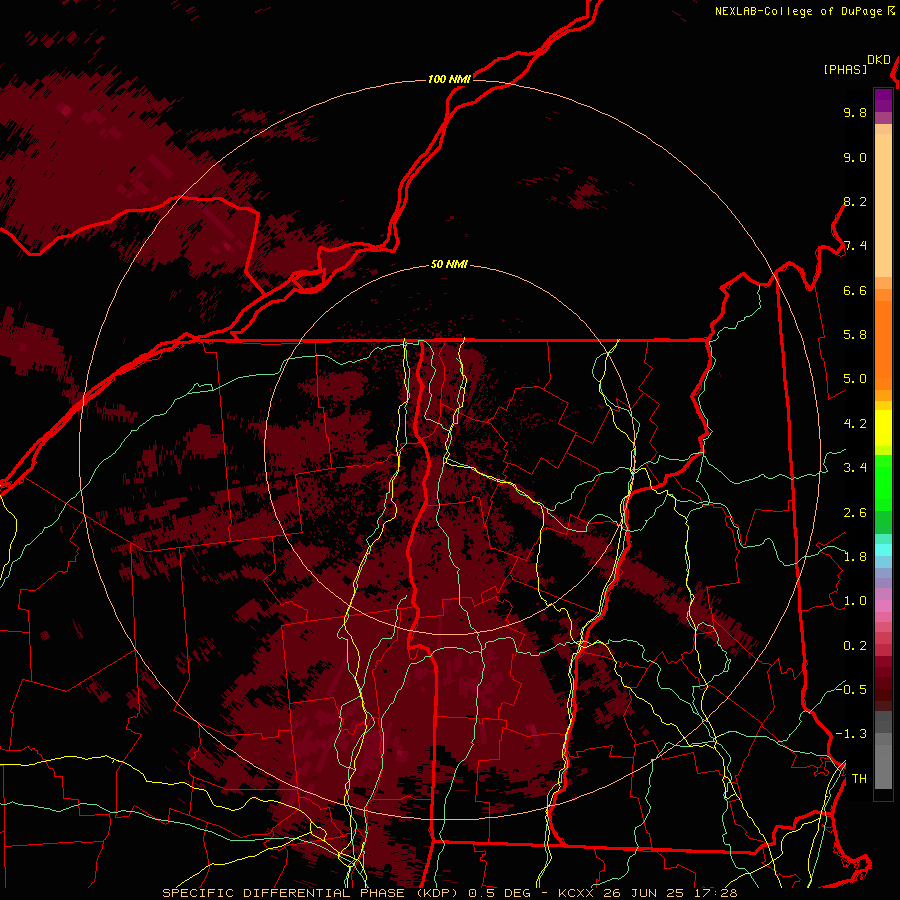
Task: Click the 6.6 scale value
Action: click(855, 290)
